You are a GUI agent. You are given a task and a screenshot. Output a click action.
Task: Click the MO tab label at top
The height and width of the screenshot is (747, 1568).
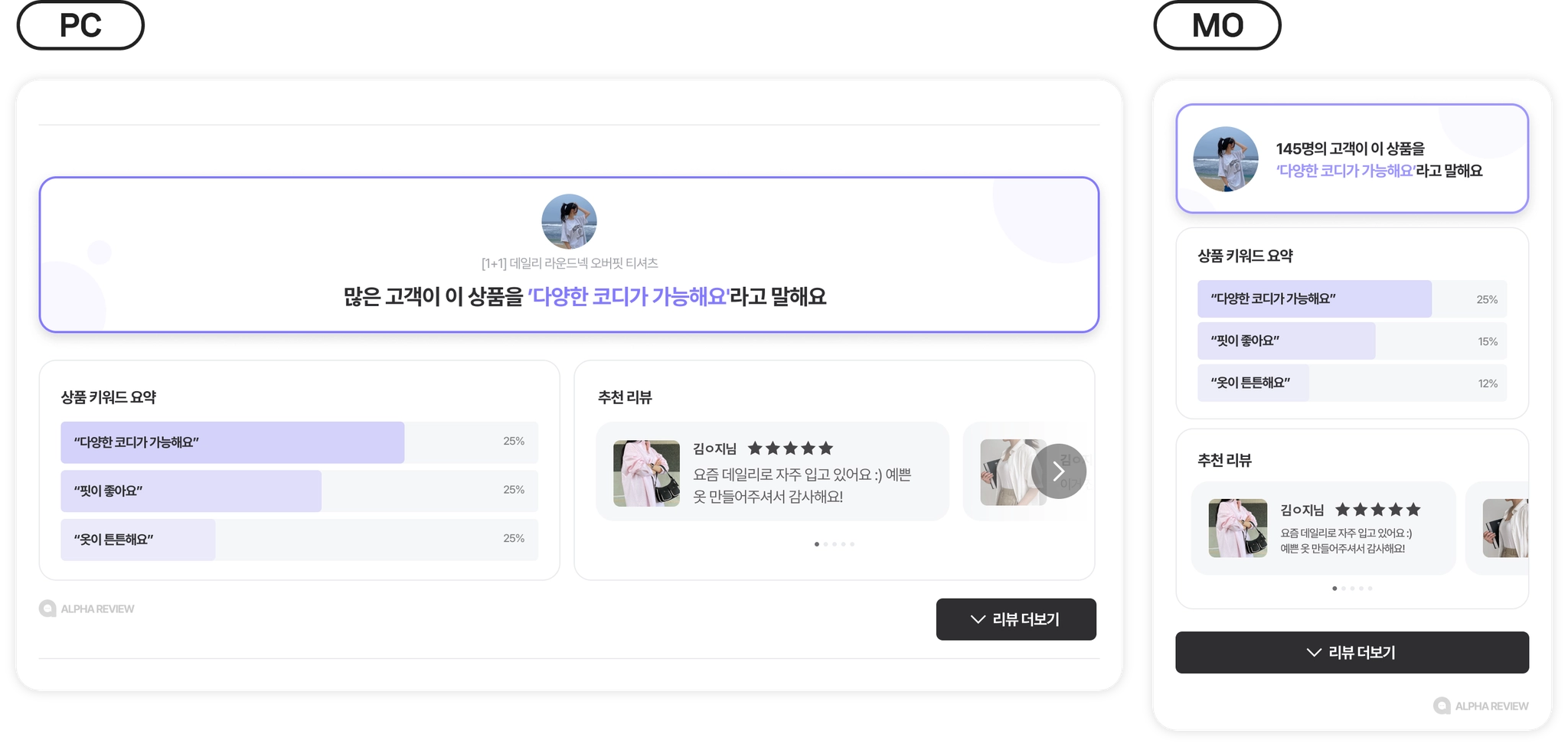click(x=1217, y=25)
